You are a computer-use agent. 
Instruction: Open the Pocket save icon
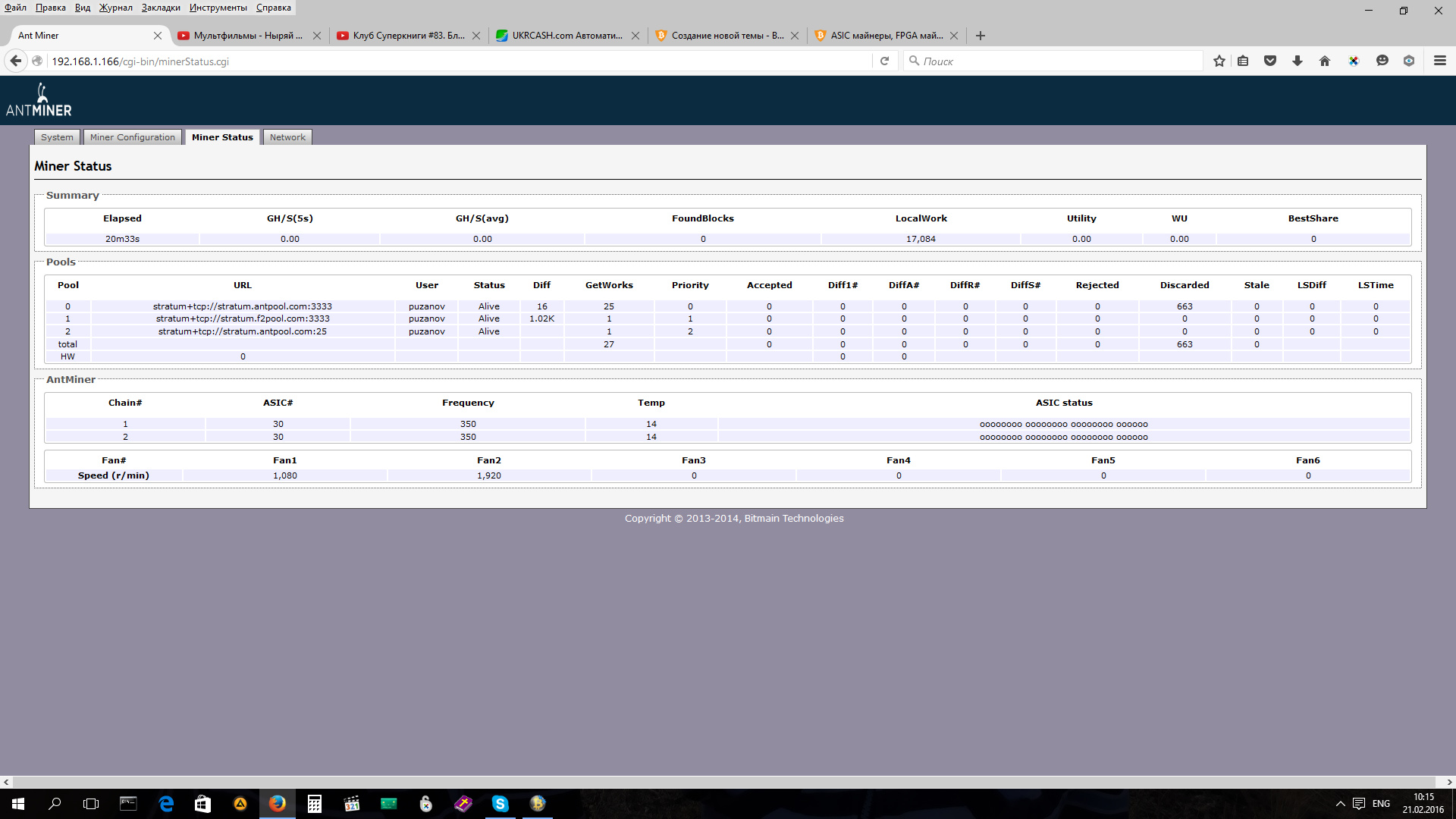pos(1270,61)
